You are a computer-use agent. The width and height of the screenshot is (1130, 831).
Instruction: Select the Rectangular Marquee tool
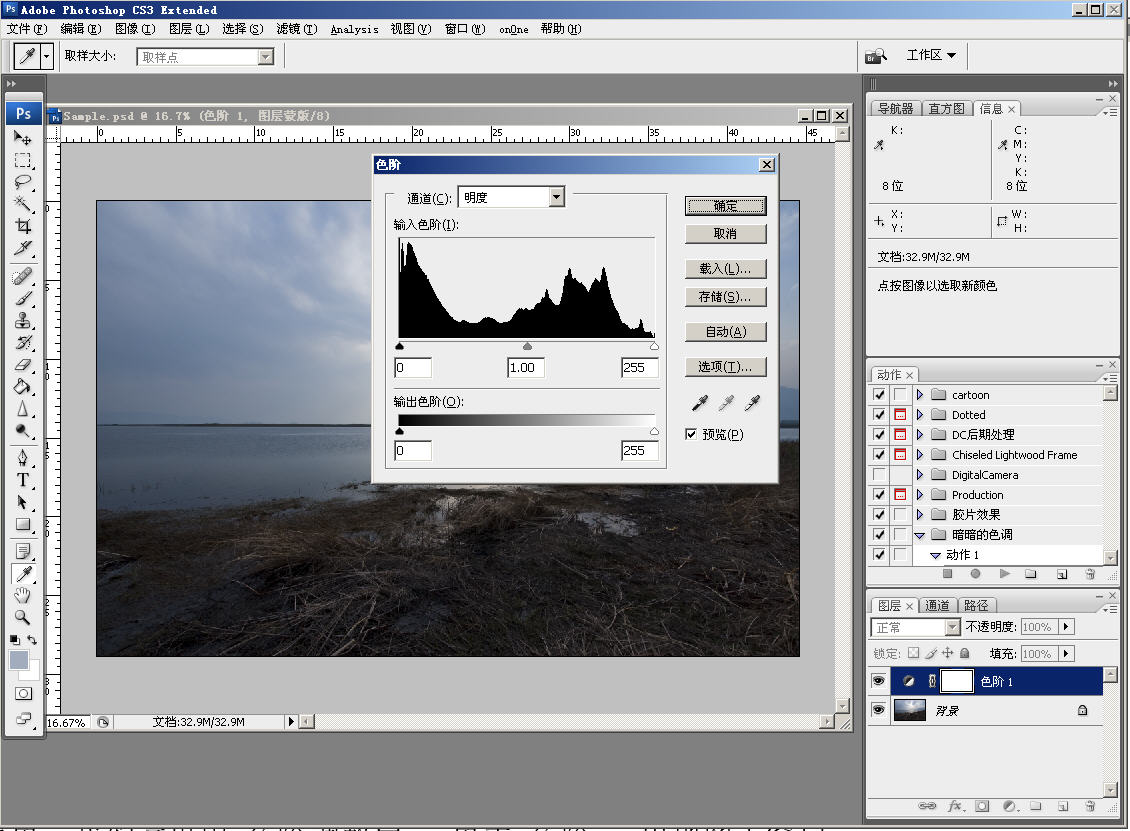point(22,160)
